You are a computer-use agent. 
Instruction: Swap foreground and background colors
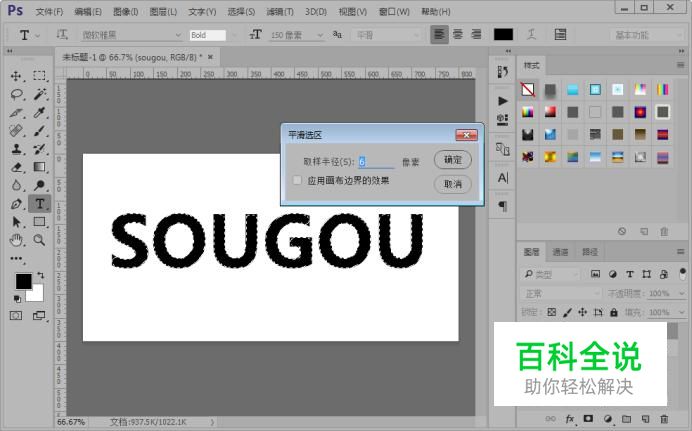[41, 275]
